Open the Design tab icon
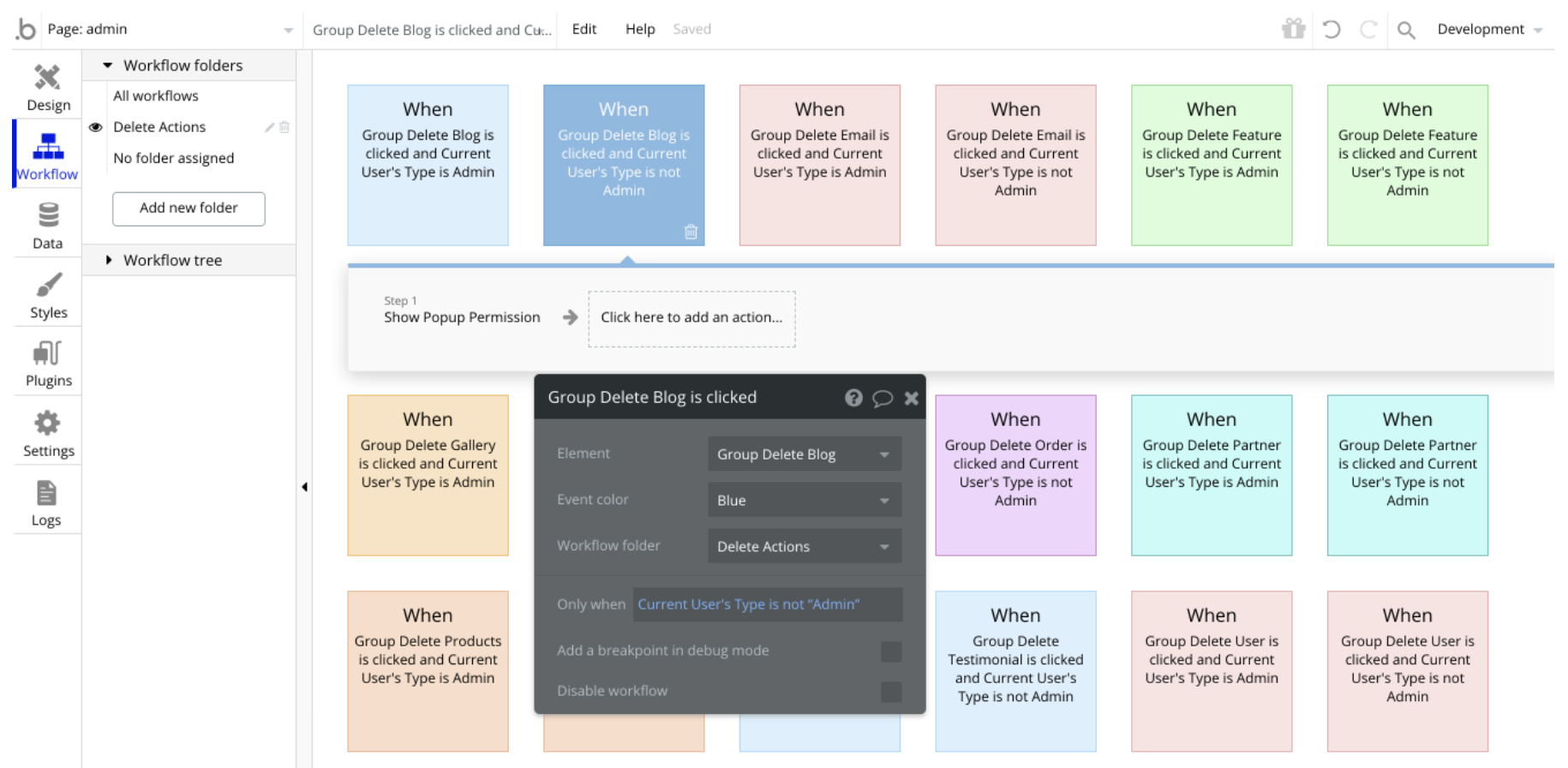The width and height of the screenshot is (1568, 768). click(48, 78)
